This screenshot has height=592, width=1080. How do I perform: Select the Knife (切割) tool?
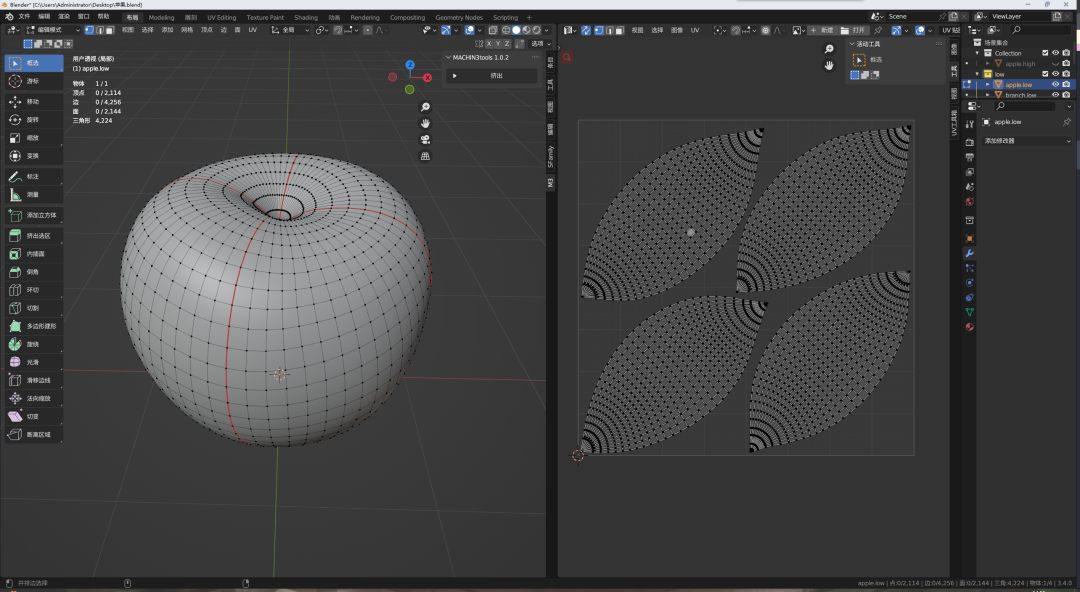tap(33, 308)
